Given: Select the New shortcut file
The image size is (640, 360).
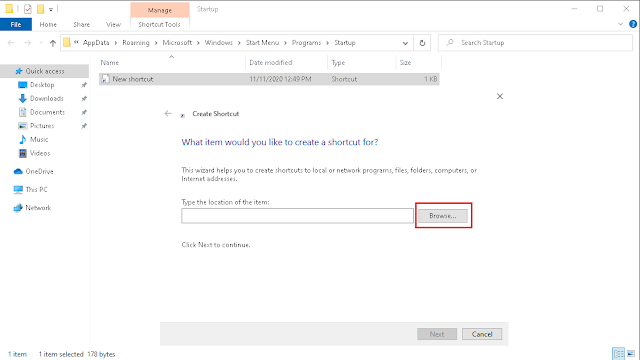Looking at the screenshot, I should pyautogui.click(x=269, y=79).
